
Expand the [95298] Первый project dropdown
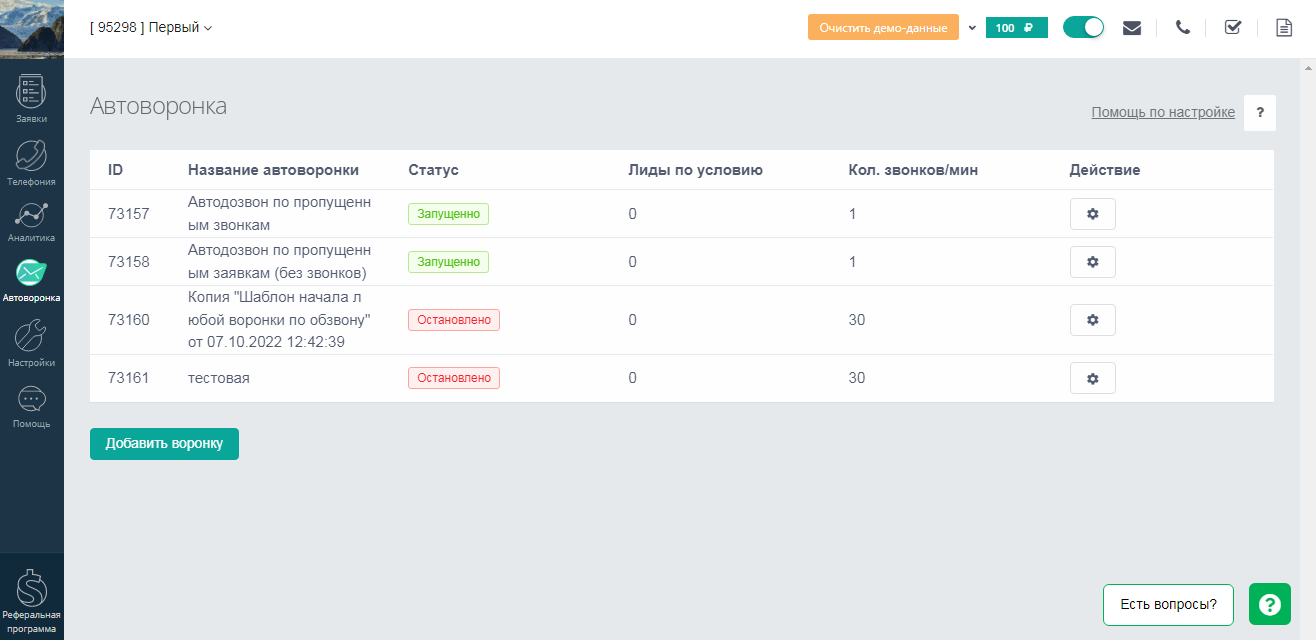coord(151,28)
